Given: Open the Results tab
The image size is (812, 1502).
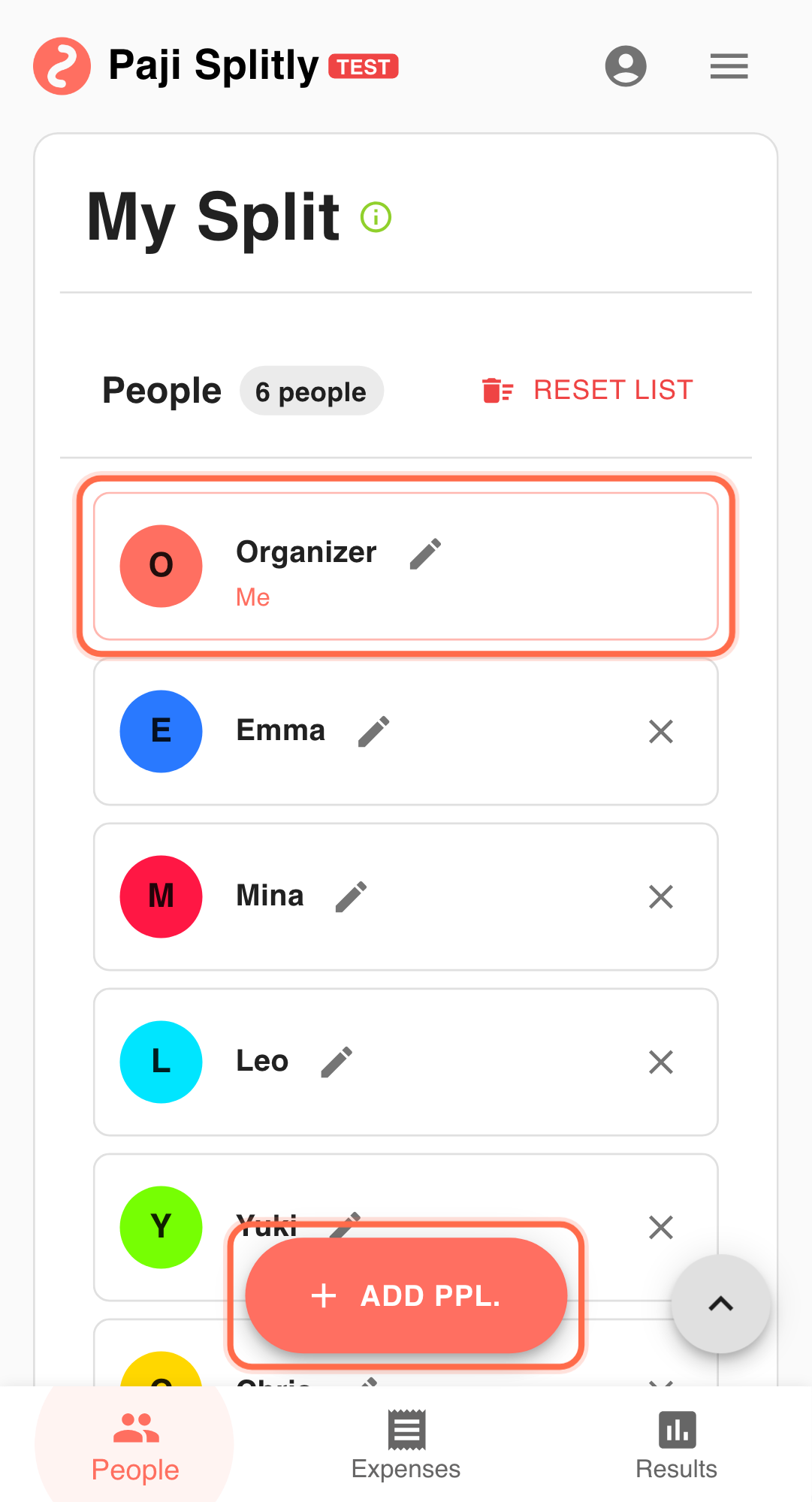Looking at the screenshot, I should [x=675, y=1443].
